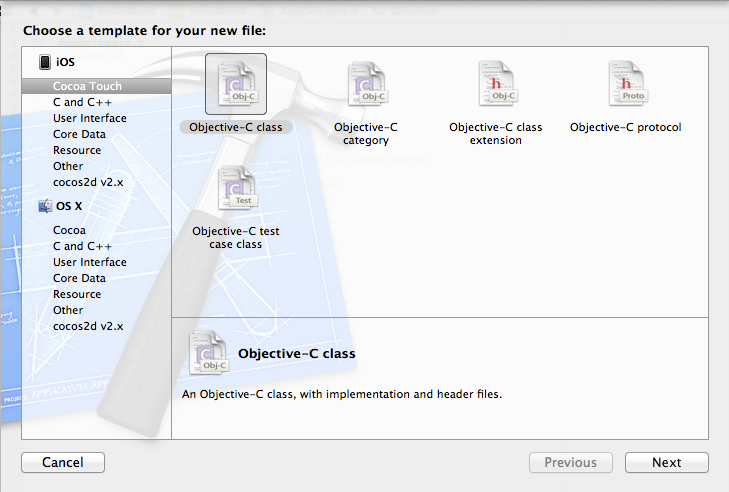Viewport: 729px width, 492px height.
Task: Choose User Interface under OS X
Action: (90, 262)
